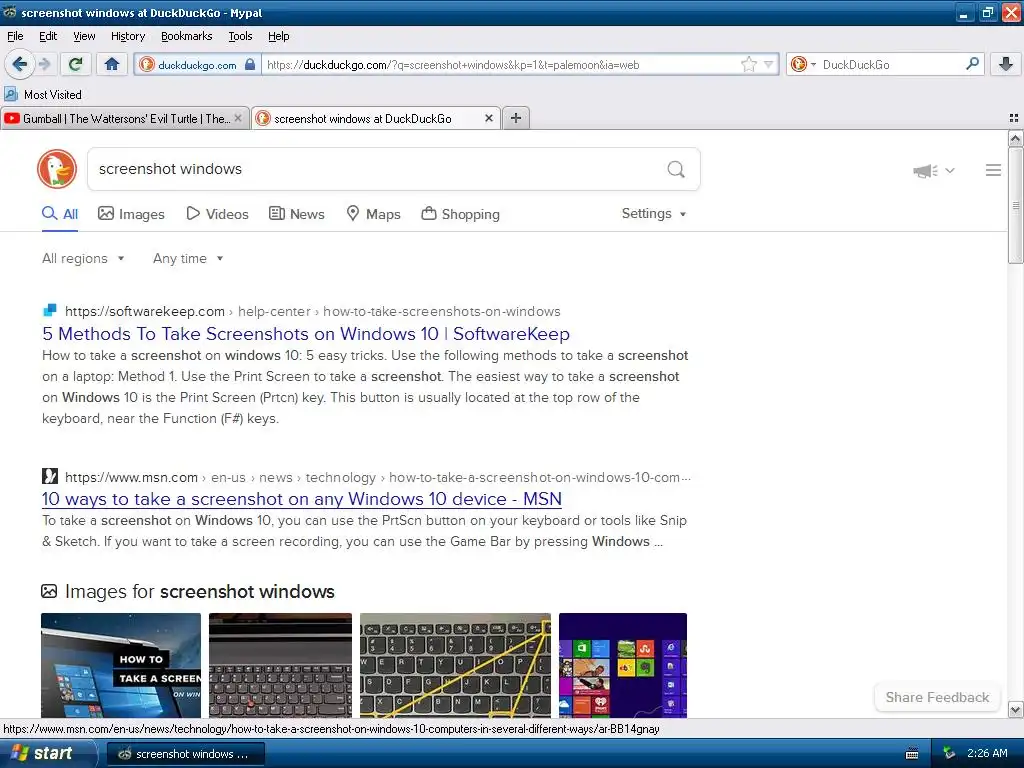
Task: Click the MSN favicon next to its URL
Action: (50, 476)
